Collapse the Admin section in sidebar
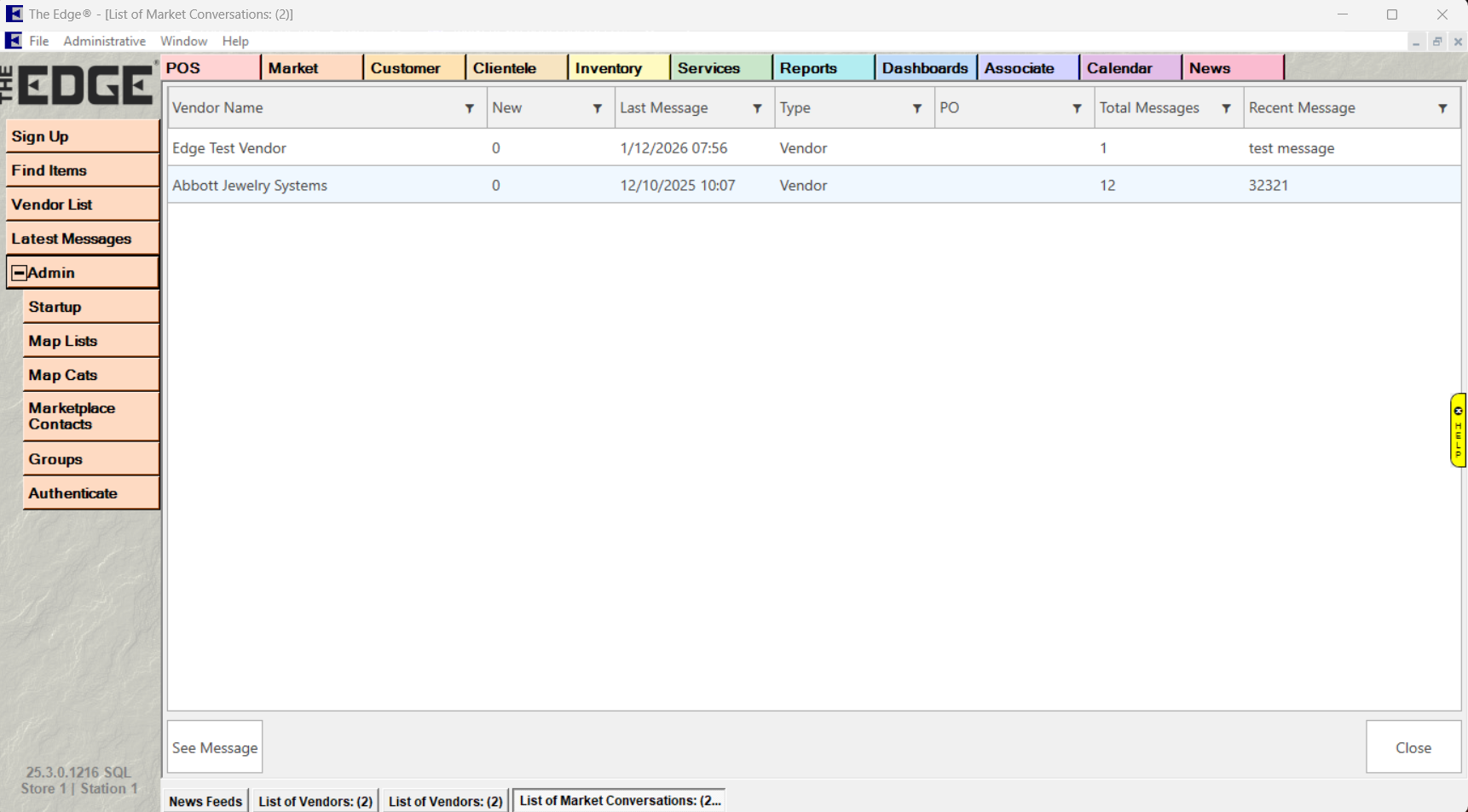Viewport: 1468px width, 812px height. tap(19, 274)
